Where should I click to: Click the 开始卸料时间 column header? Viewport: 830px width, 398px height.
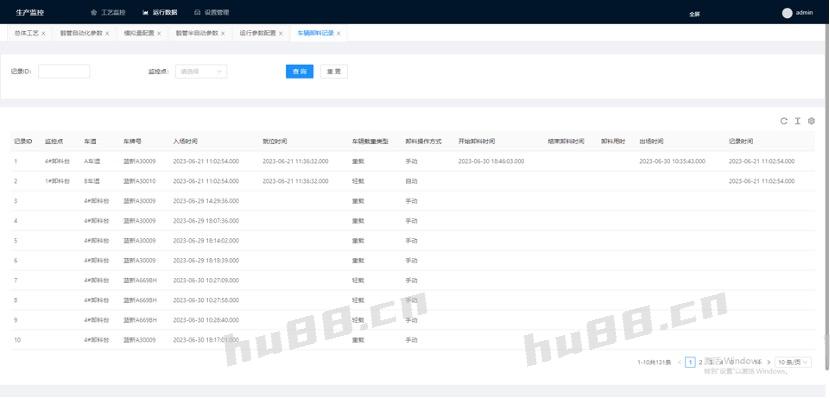tap(476, 142)
